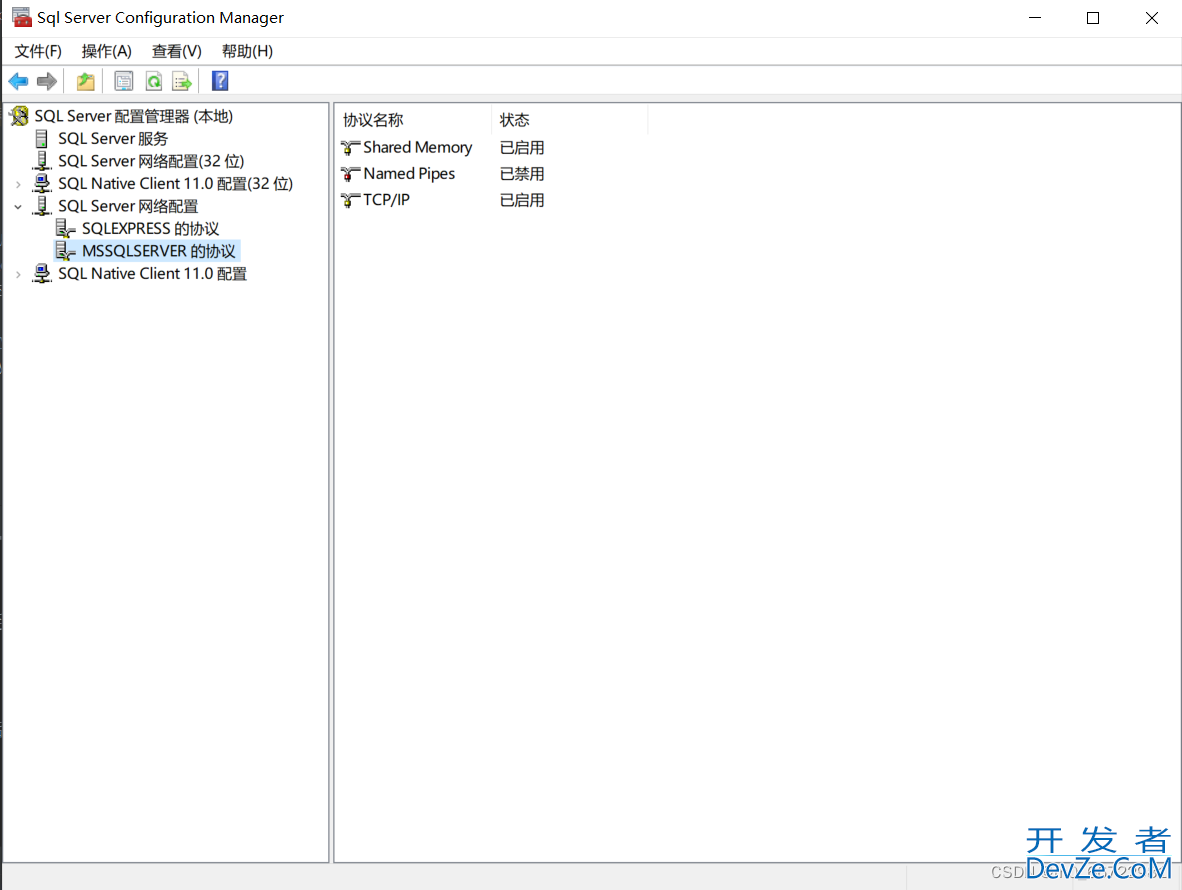1182x890 pixels.
Task: Open the 查看(V) menu
Action: click(176, 51)
